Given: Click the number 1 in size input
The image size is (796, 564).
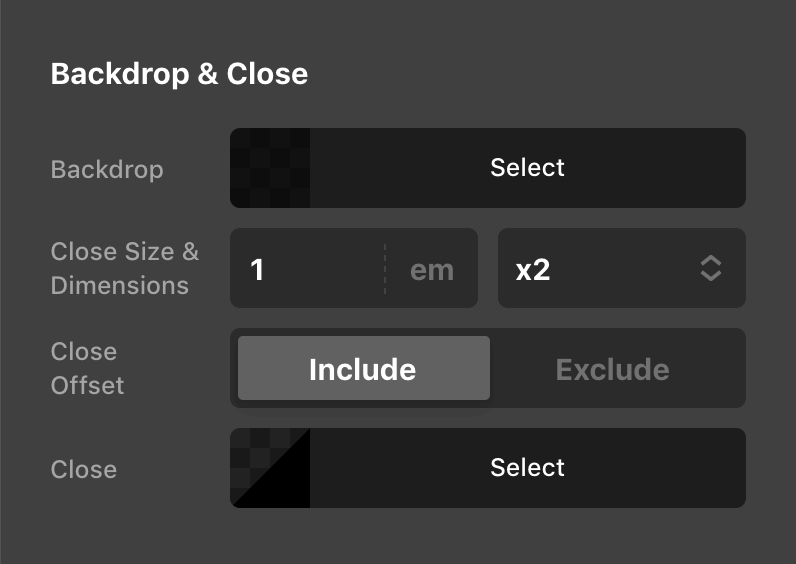Looking at the screenshot, I should coord(257,269).
